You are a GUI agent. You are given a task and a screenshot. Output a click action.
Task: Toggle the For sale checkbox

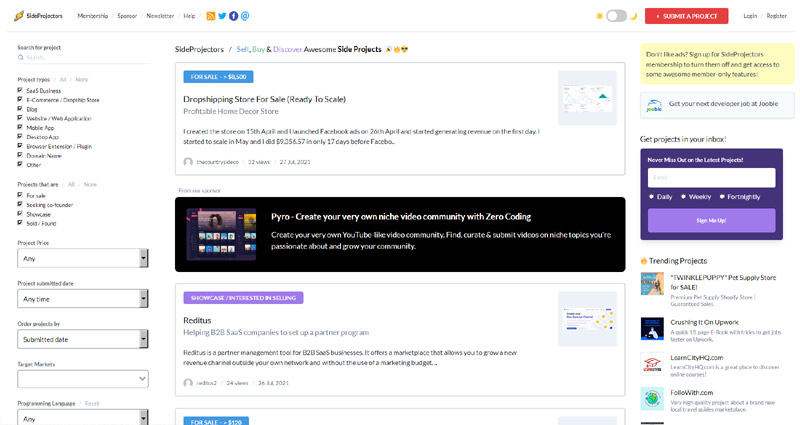[x=20, y=195]
